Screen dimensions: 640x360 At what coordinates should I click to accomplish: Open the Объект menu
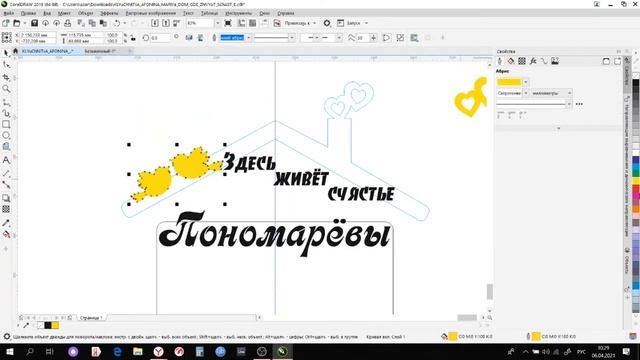tap(86, 13)
